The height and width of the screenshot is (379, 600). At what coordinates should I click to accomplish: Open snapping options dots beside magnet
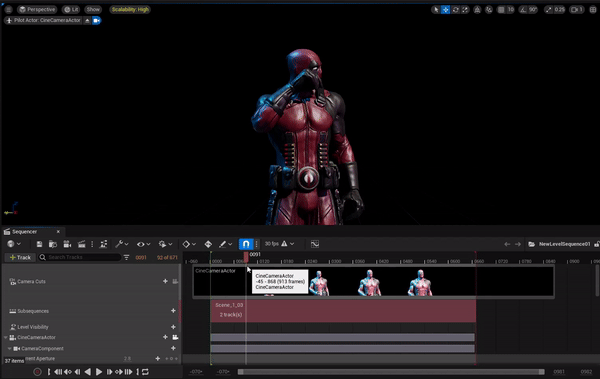pyautogui.click(x=256, y=244)
